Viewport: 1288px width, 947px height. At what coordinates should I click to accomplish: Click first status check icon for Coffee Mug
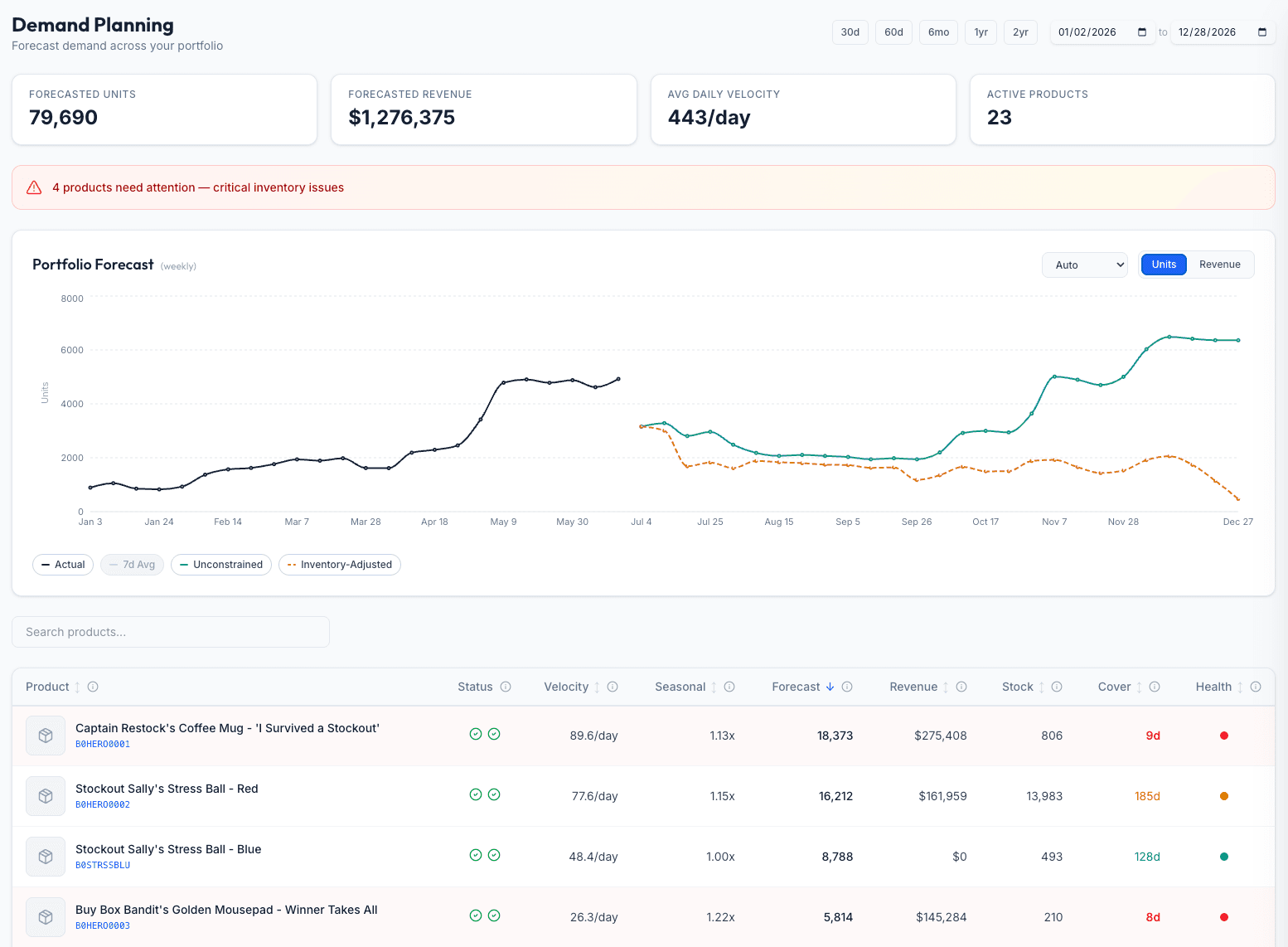476,734
